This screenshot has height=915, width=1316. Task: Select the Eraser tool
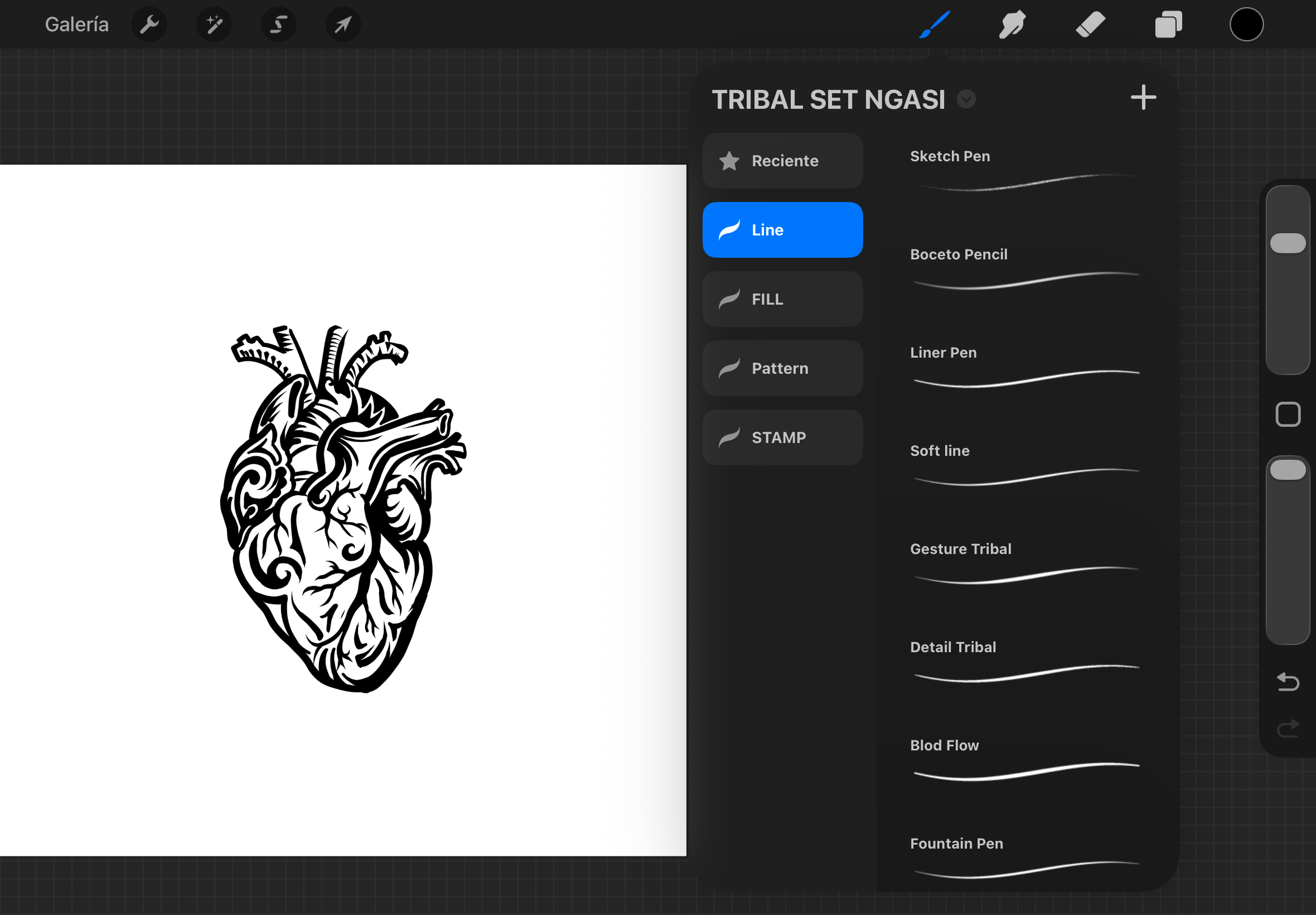[x=1090, y=24]
